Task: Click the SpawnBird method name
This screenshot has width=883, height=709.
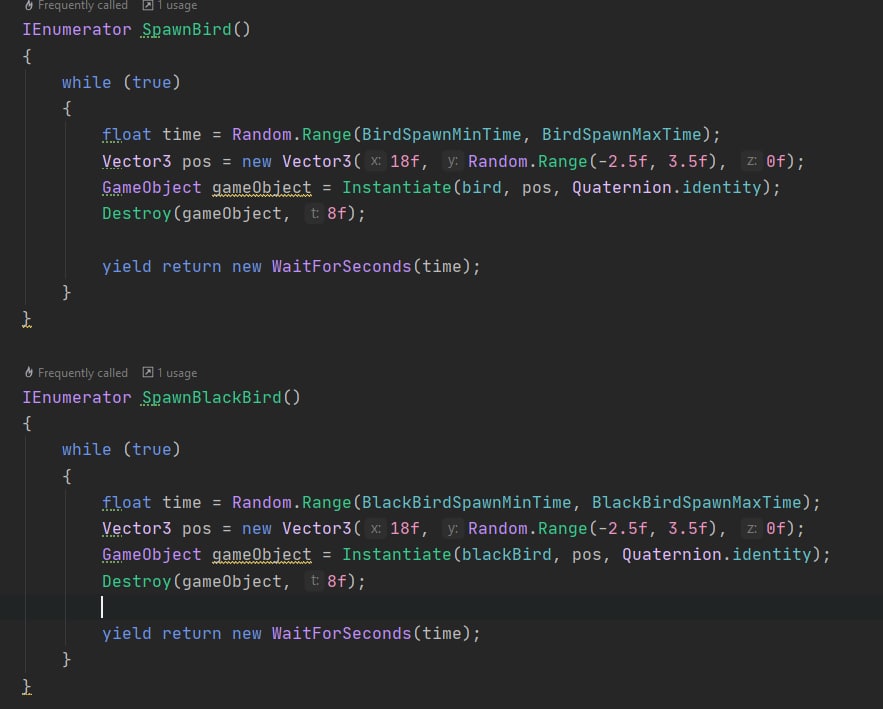Action: click(x=186, y=29)
